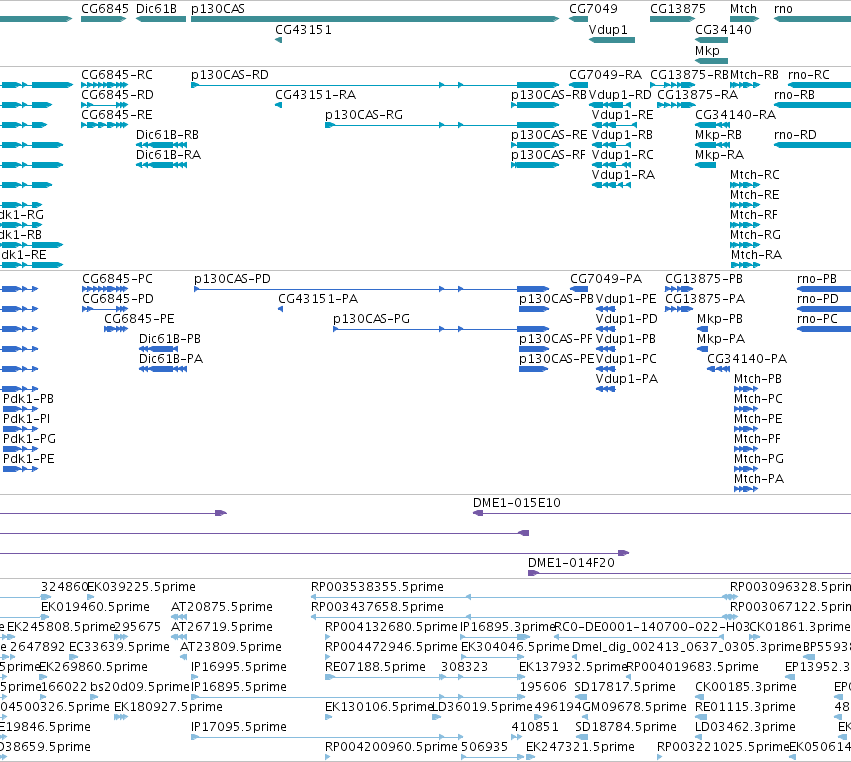Select transcript p130CAS-RB
Screen dimensions: 851x762
click(549, 95)
